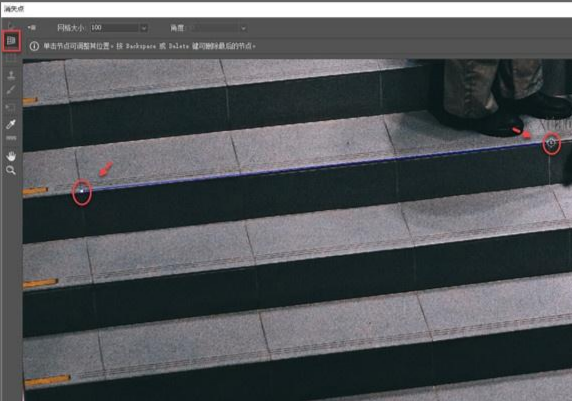The image size is (572, 401).
Task: Click the 消失点 dialog title text
Action: [14, 9]
